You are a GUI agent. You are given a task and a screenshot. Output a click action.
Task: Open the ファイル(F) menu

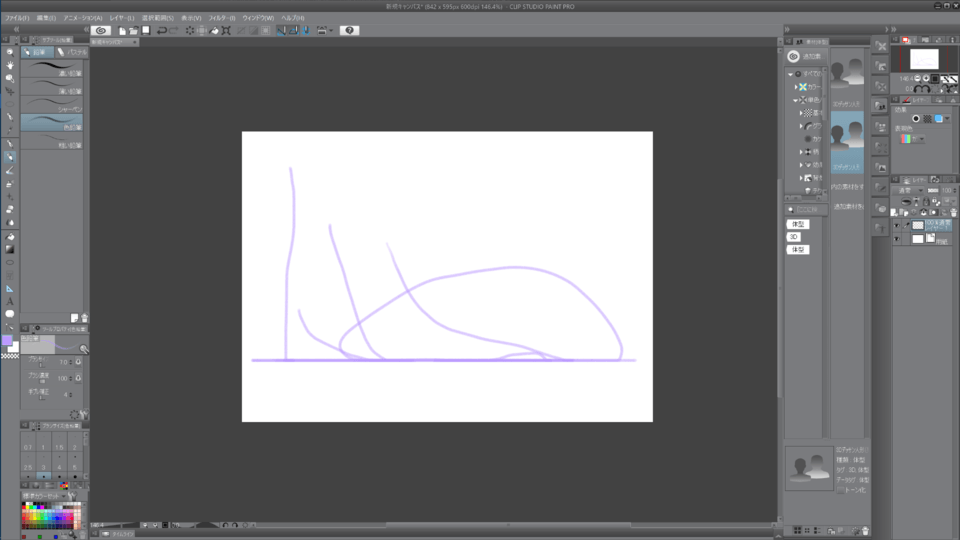click(17, 18)
